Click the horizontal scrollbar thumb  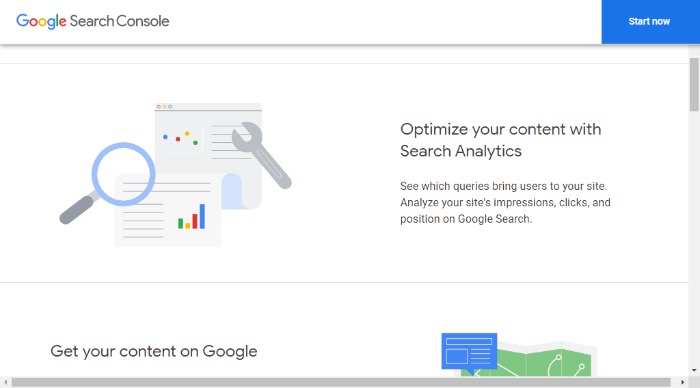tap(341, 383)
